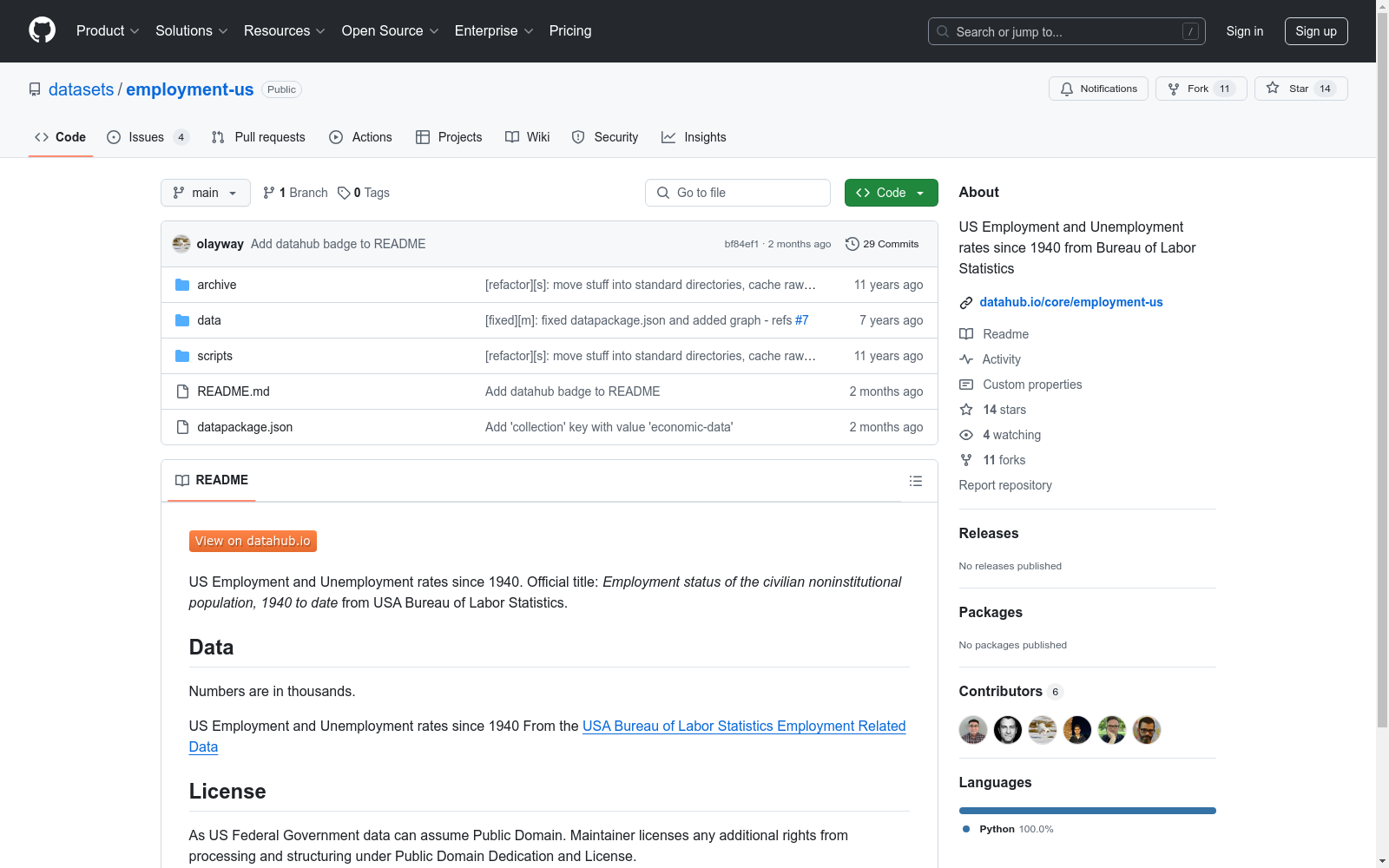1389x868 pixels.
Task: Click the View on datahub.io badge
Action: 253,541
